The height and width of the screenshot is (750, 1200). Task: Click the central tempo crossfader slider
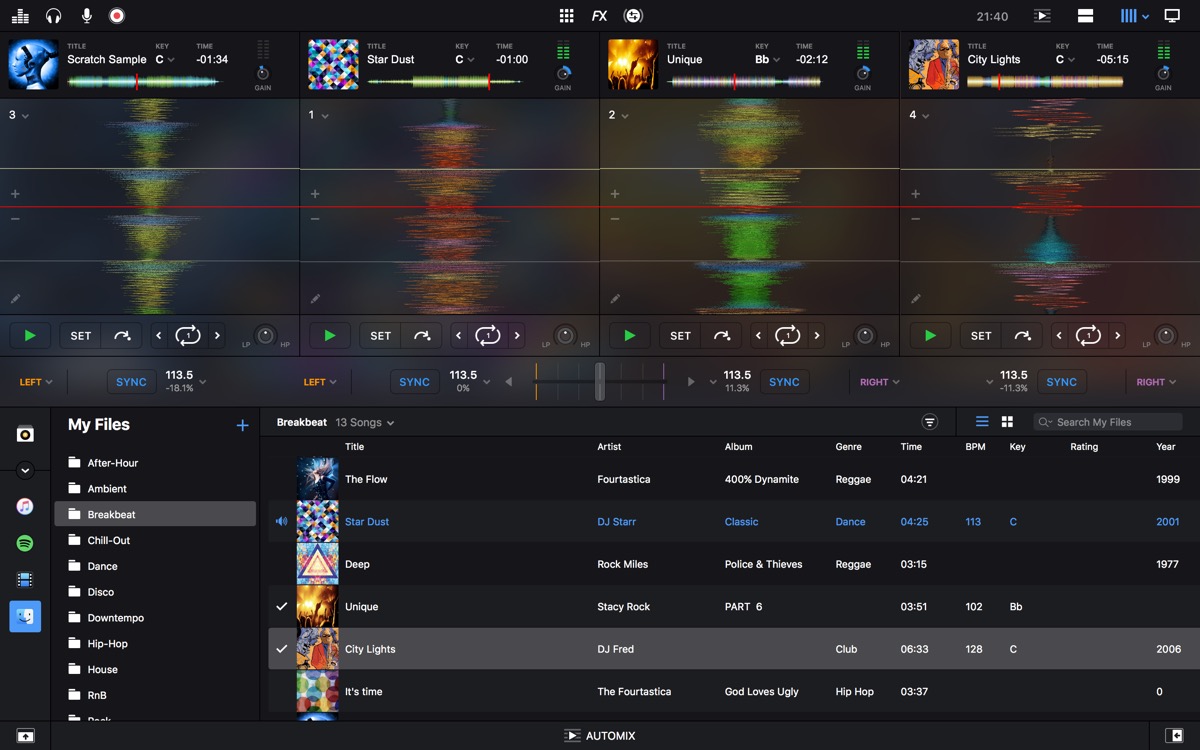(x=600, y=381)
